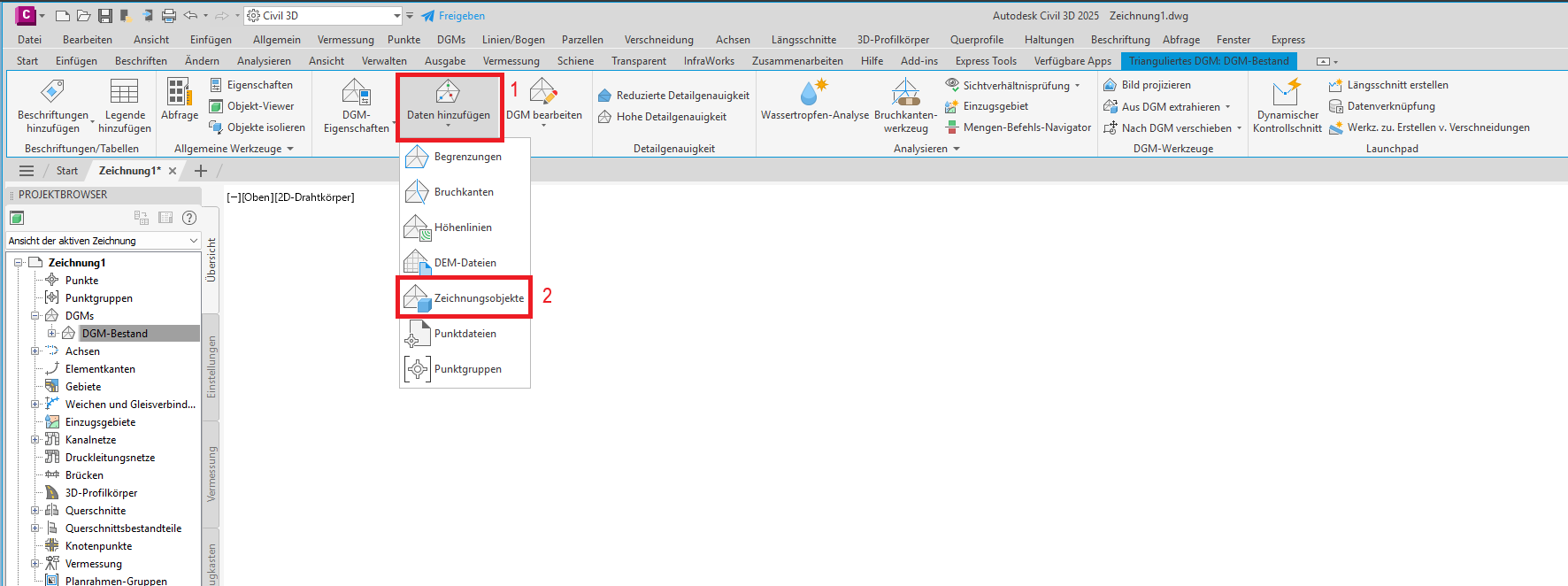Click Objekt-Viewer in the ribbon
This screenshot has width=1568, height=586.
click(251, 106)
